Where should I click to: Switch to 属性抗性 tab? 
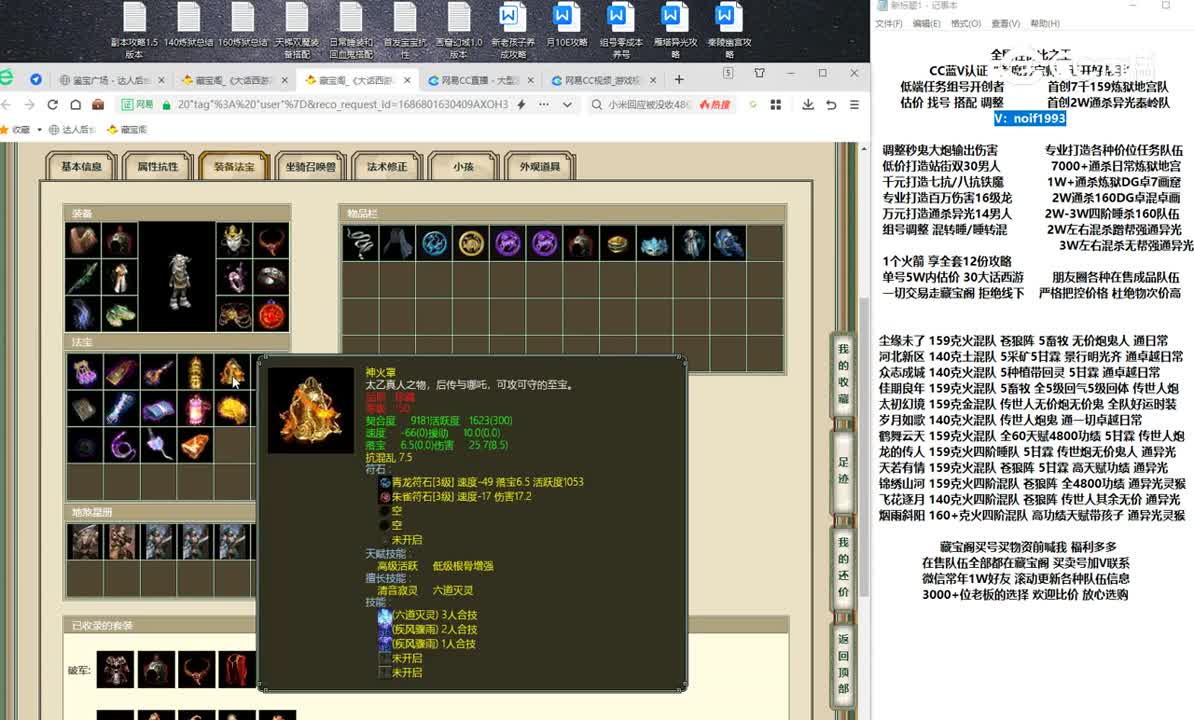158,166
